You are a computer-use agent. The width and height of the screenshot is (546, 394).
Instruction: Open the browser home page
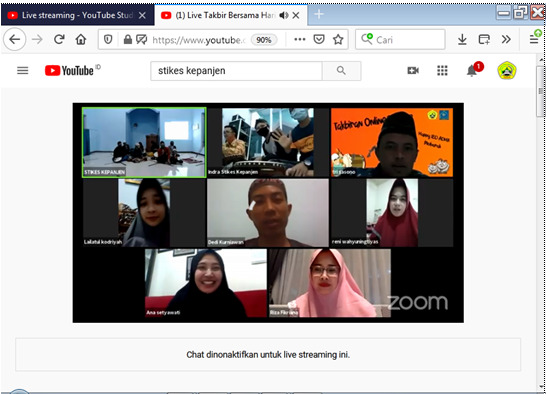(81, 39)
